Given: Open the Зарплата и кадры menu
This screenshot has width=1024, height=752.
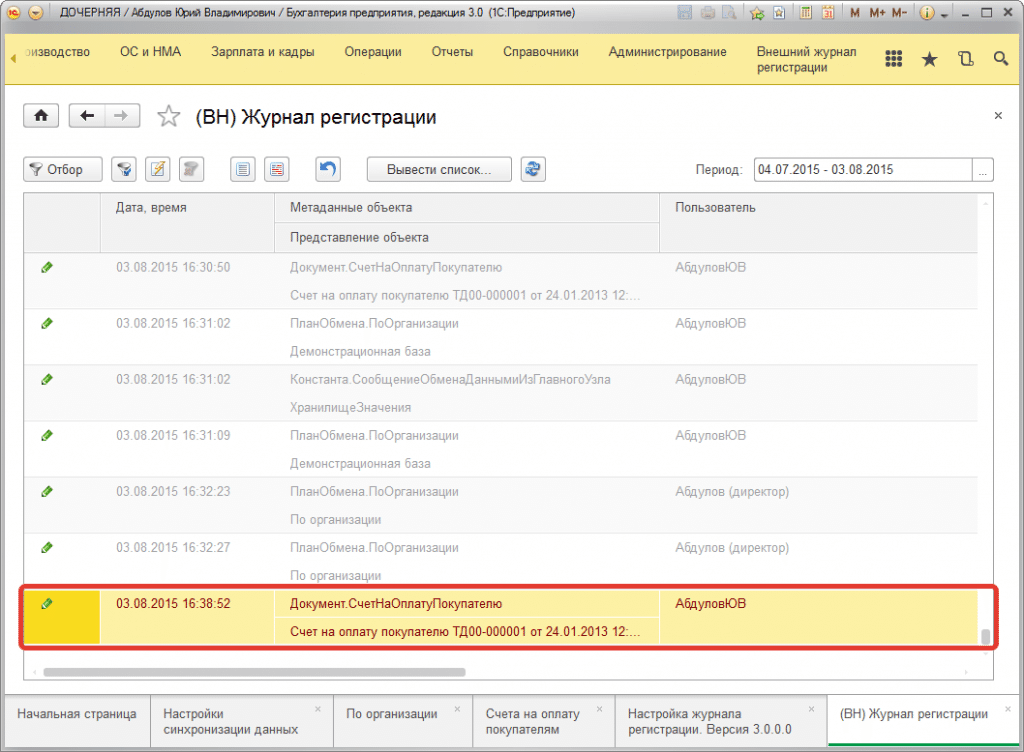Looking at the screenshot, I should (x=263, y=52).
